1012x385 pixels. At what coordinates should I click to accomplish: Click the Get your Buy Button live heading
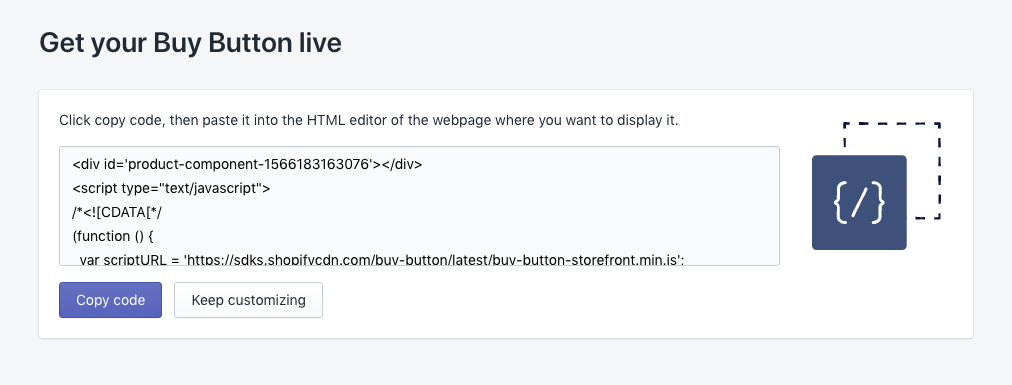click(190, 43)
